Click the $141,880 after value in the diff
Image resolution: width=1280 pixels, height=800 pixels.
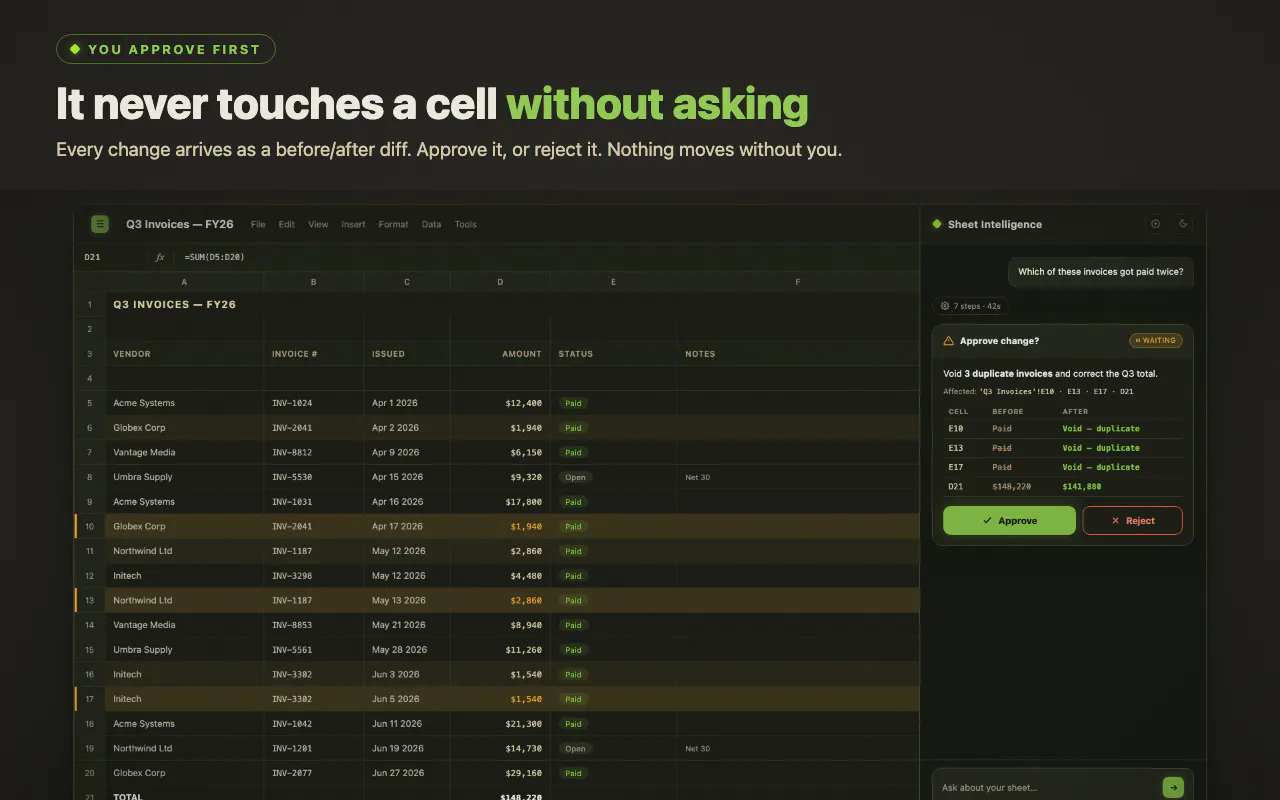click(x=1082, y=487)
